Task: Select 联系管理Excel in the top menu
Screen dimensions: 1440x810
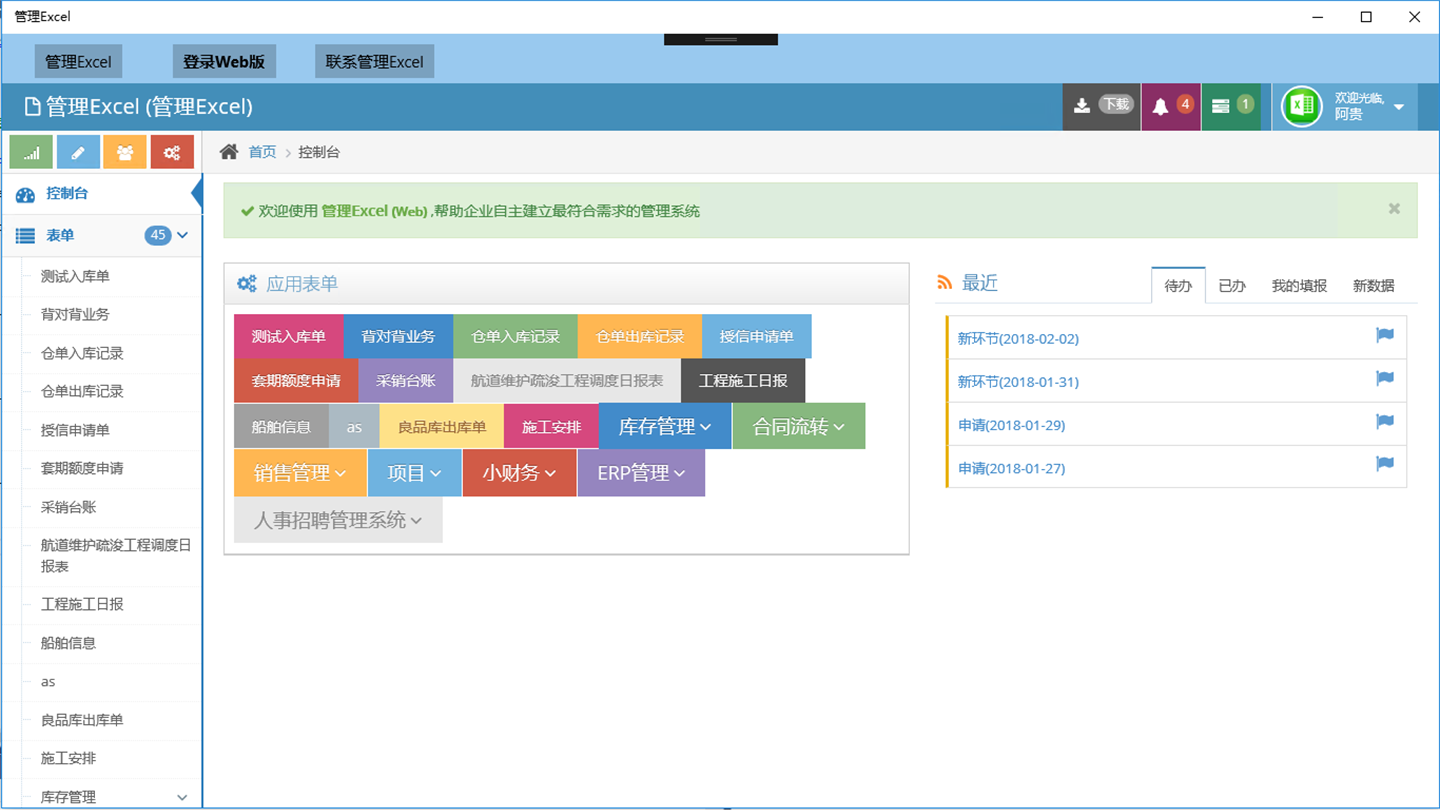Action: 375,61
